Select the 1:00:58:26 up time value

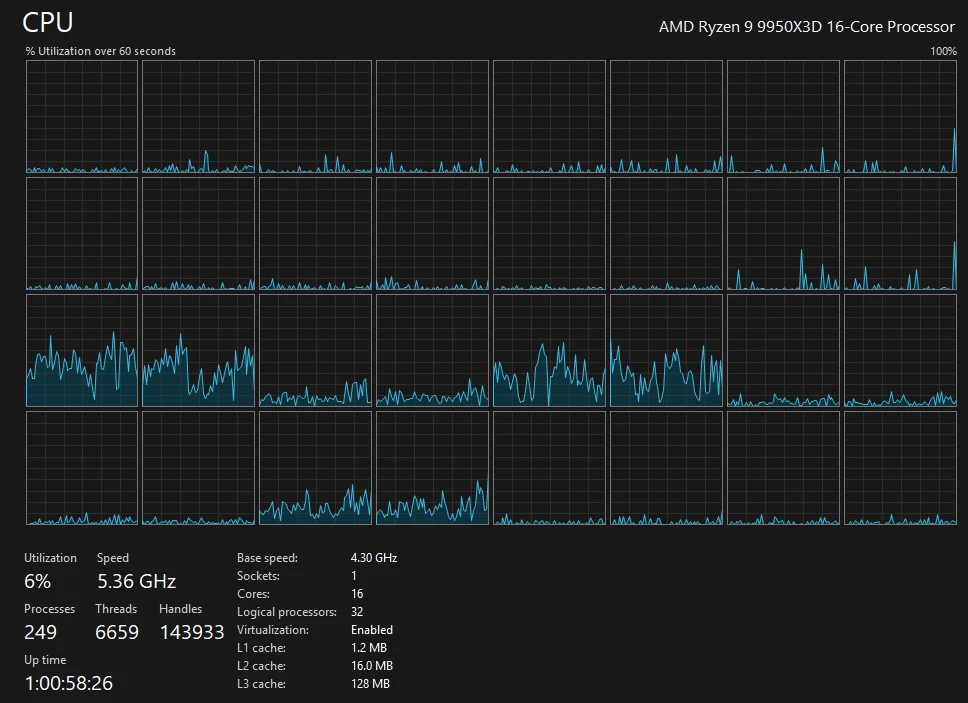[69, 684]
